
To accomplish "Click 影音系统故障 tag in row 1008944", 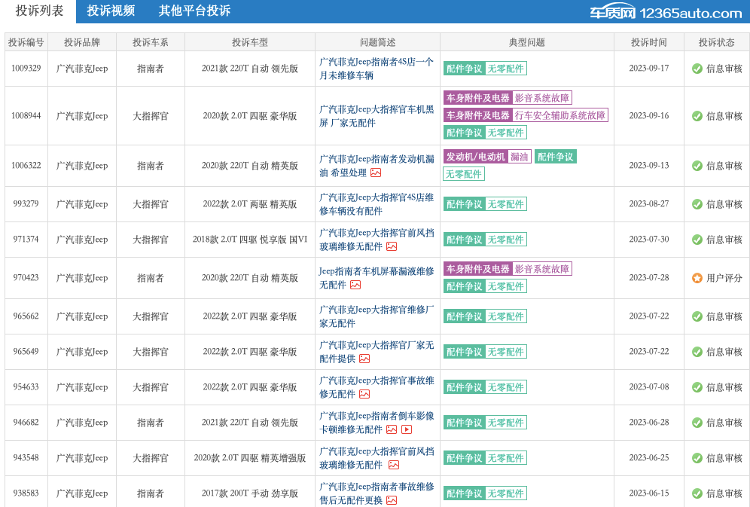I will [542, 98].
